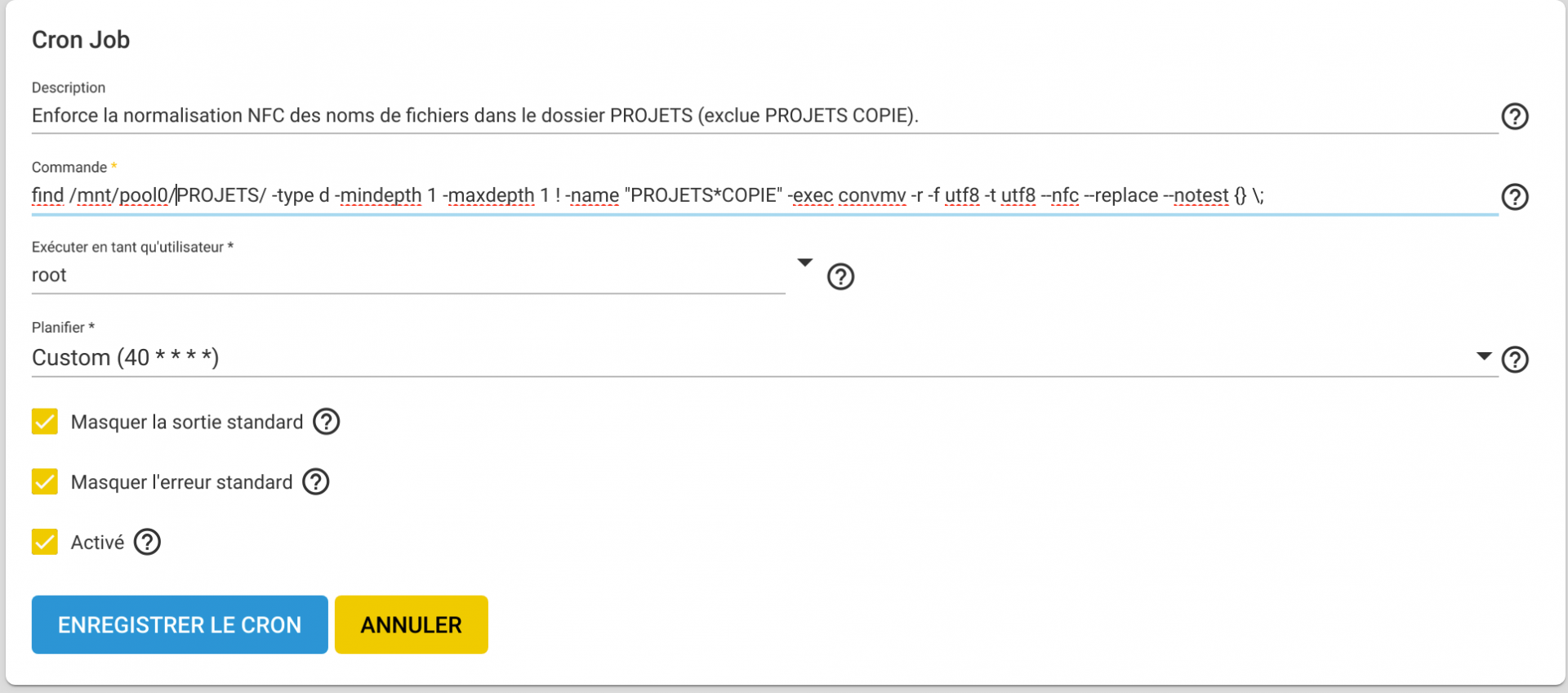Click the Masquer la sortie standard label
Image resolution: width=1568 pixels, height=693 pixels.
[x=187, y=423]
